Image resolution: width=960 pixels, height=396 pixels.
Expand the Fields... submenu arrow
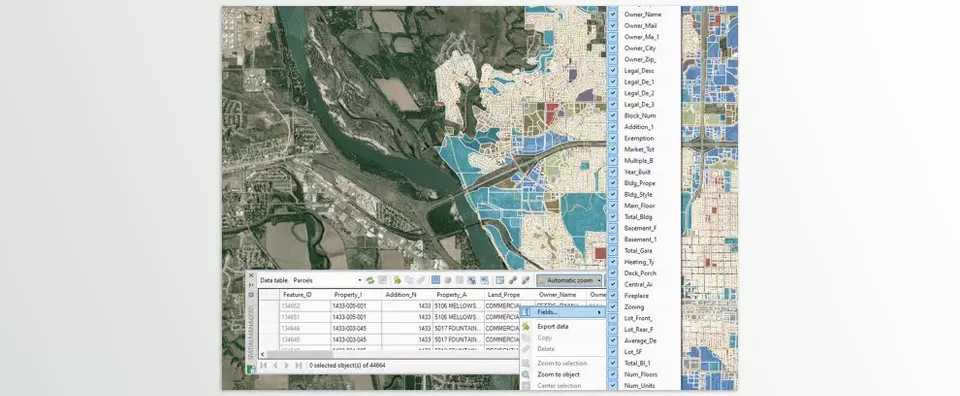[x=599, y=312]
